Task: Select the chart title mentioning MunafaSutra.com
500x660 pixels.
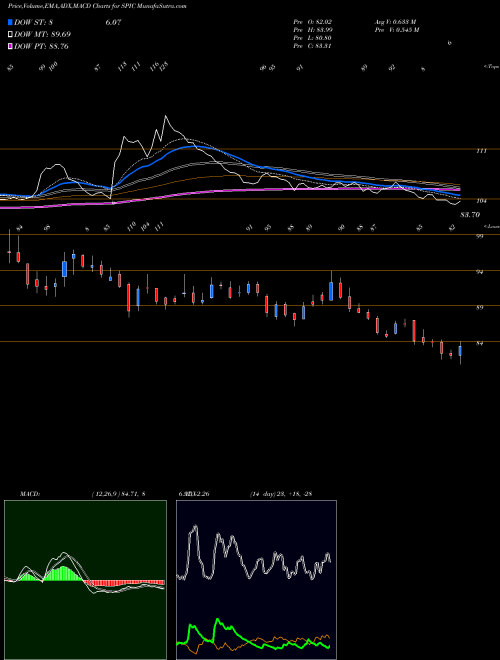Action: click(97, 6)
